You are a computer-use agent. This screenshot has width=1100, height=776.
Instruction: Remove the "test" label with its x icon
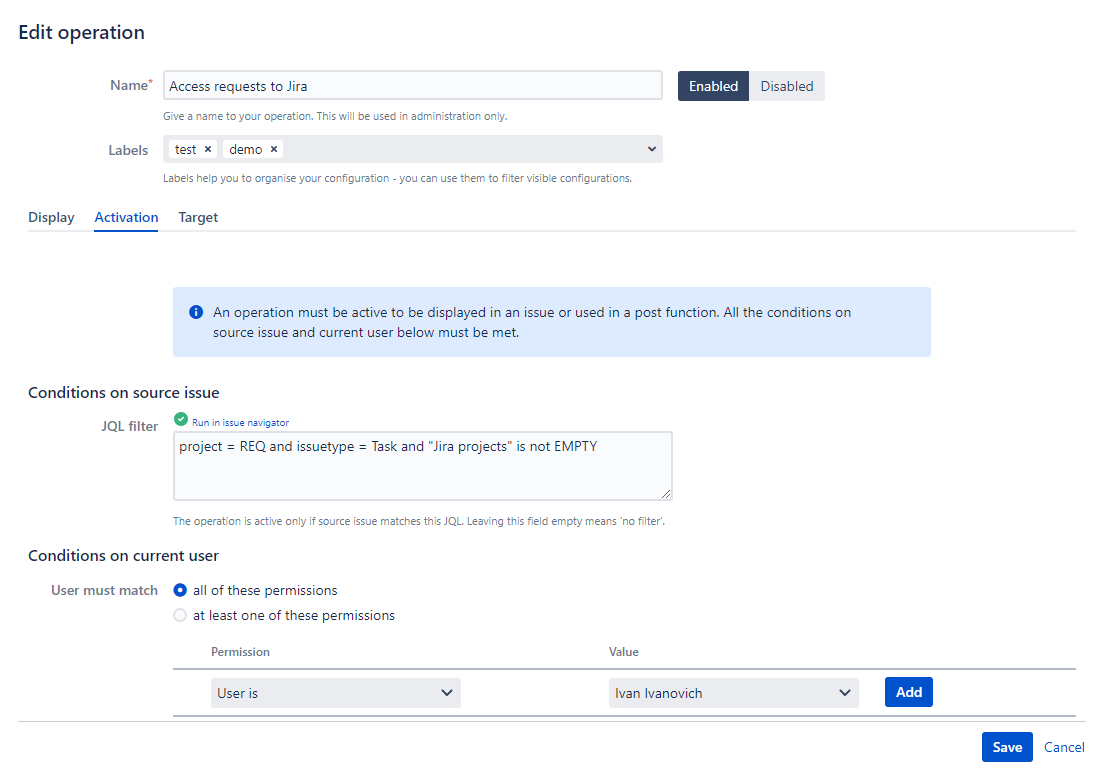tap(208, 149)
